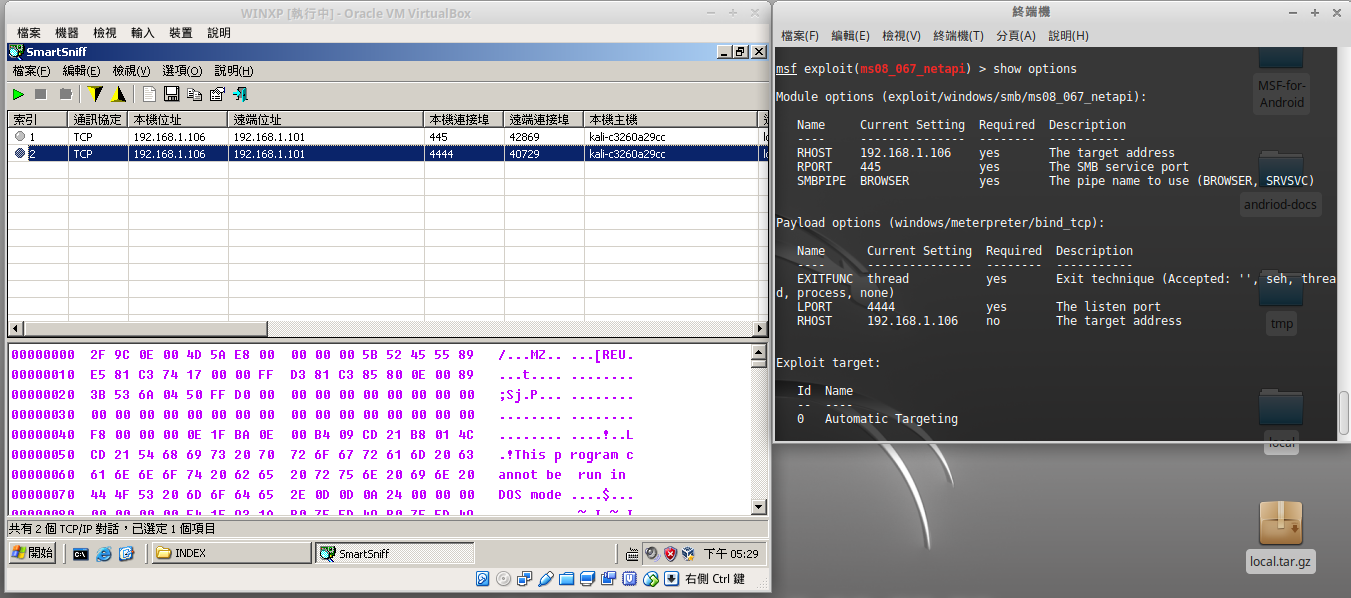Launch Command Prompt from XP quick launch

81,553
